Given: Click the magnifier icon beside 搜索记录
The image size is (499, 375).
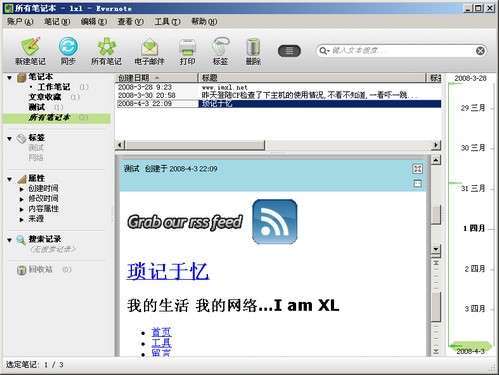Looking at the screenshot, I should click(x=21, y=240).
